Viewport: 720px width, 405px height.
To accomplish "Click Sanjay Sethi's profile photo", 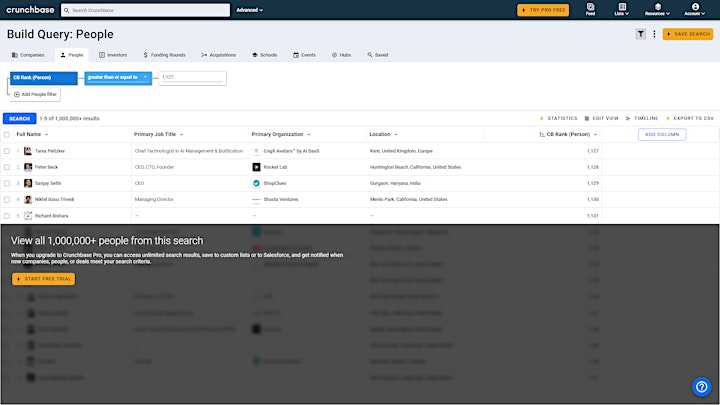I will coord(28,183).
